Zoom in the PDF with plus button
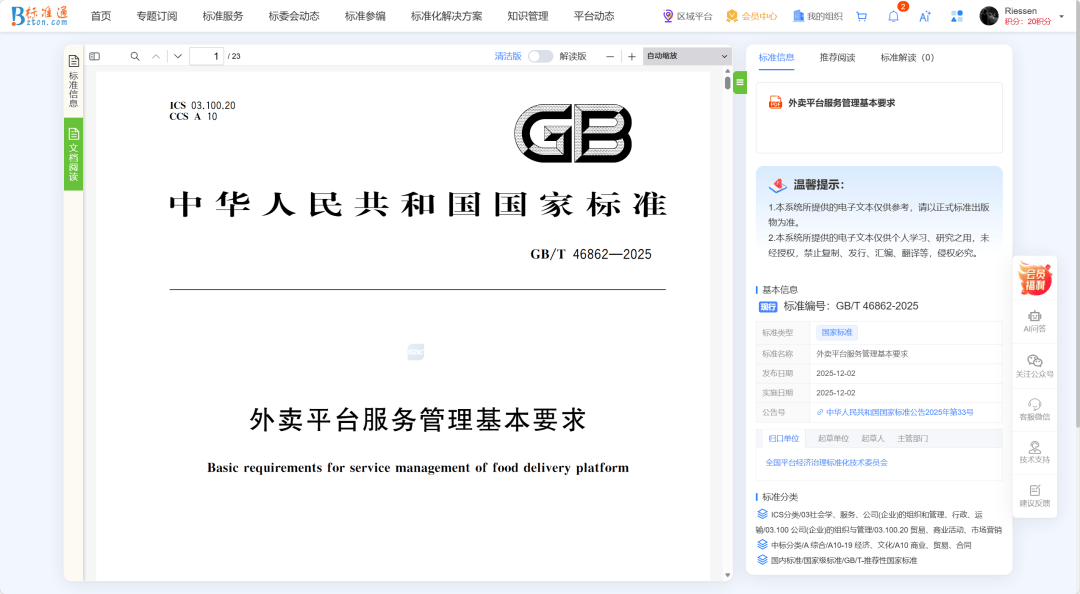The image size is (1080, 594). [x=631, y=57]
